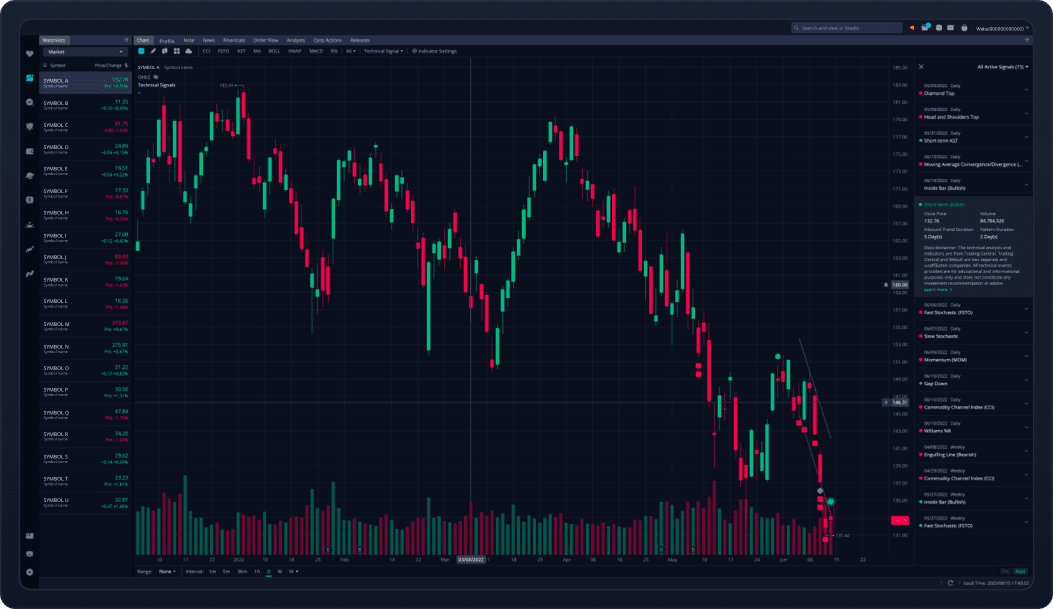
Task: Click the Indicator Settings button
Action: [434, 50]
